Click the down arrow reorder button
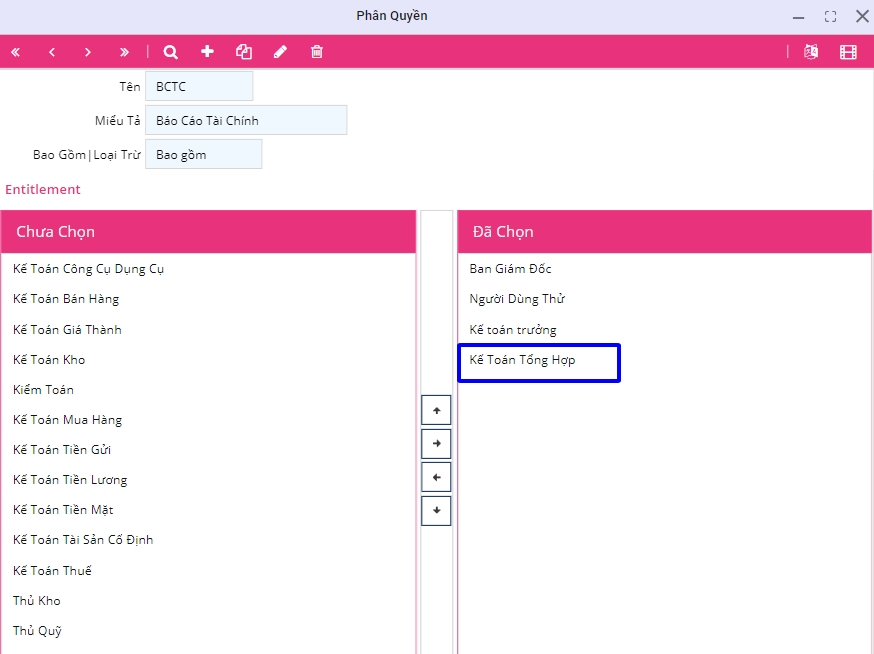This screenshot has width=874, height=654. [436, 511]
